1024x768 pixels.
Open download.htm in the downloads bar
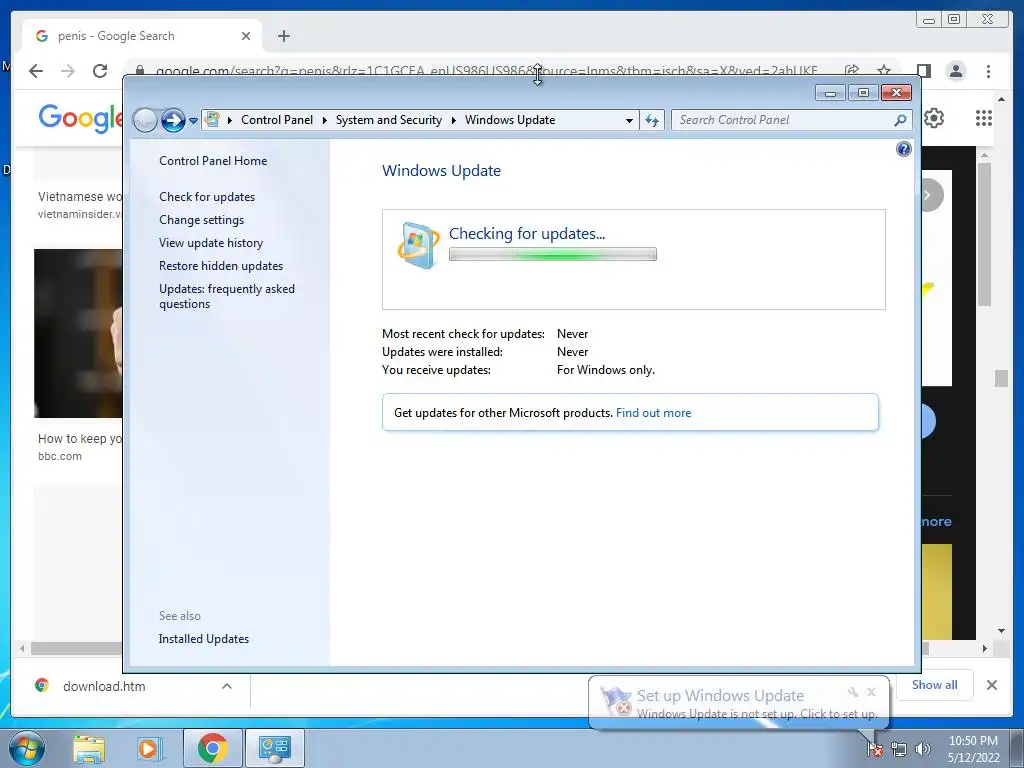tap(104, 686)
